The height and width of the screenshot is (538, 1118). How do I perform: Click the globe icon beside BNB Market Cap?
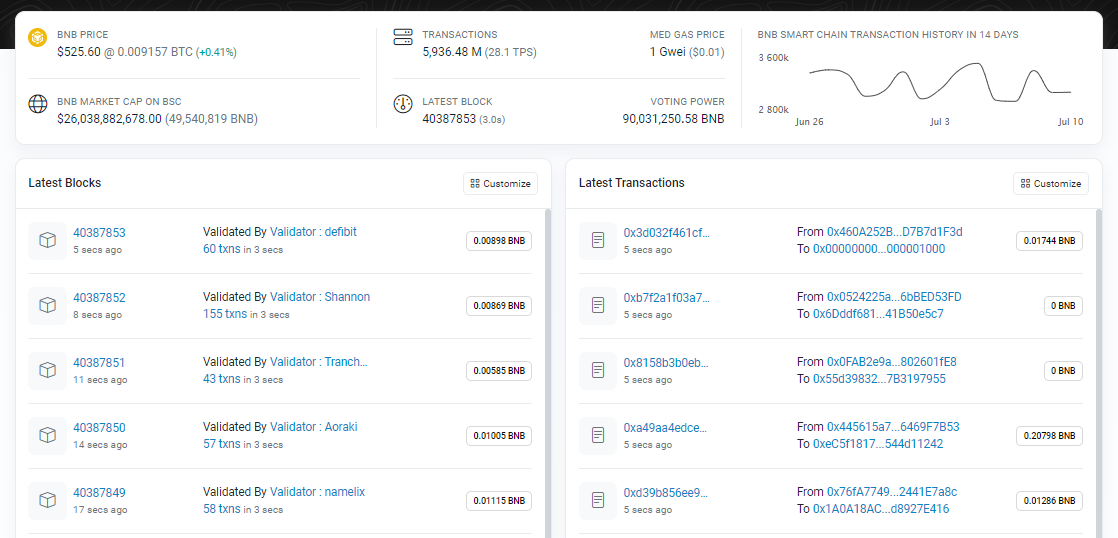(38, 104)
